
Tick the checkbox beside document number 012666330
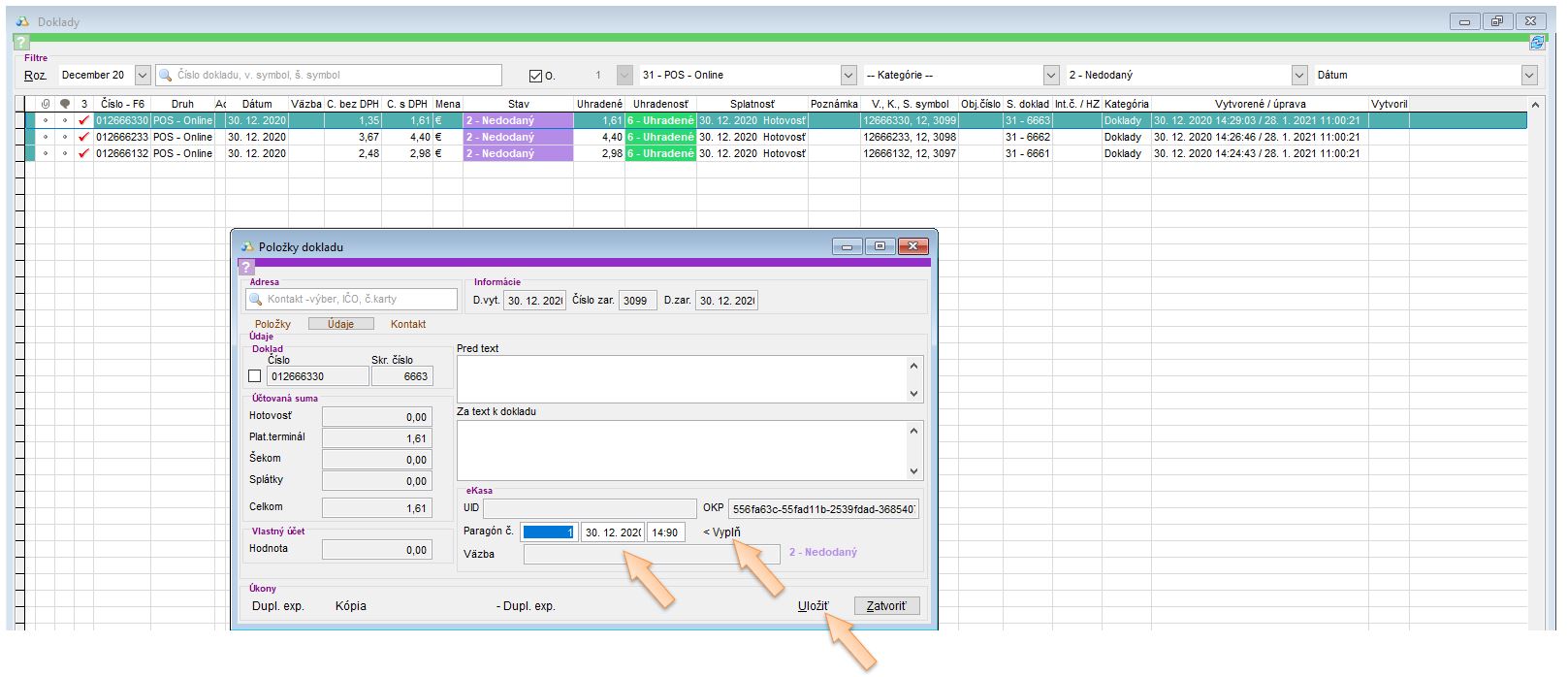[255, 376]
